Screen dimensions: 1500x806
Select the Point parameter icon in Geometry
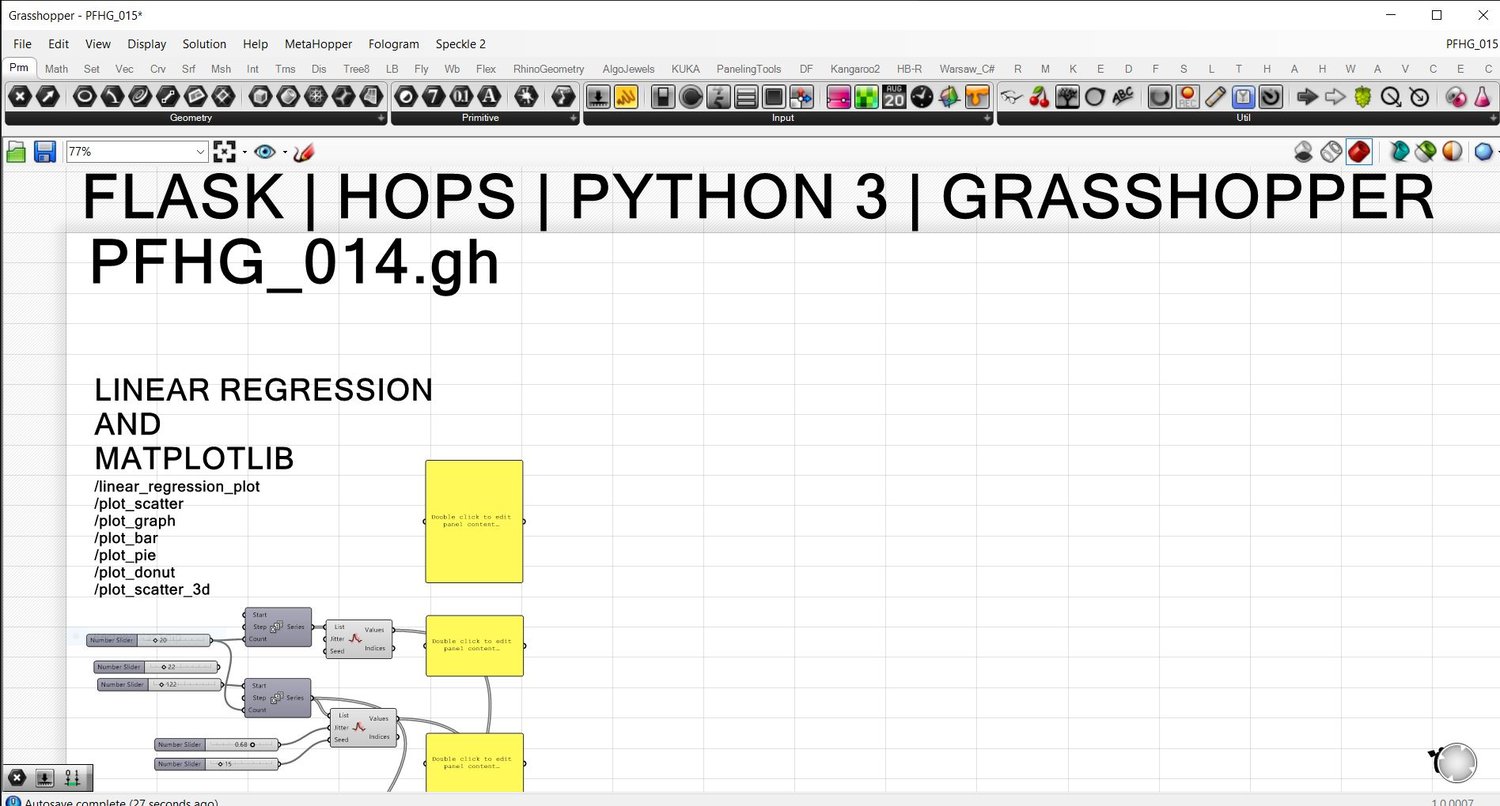pyautogui.click(x=20, y=97)
